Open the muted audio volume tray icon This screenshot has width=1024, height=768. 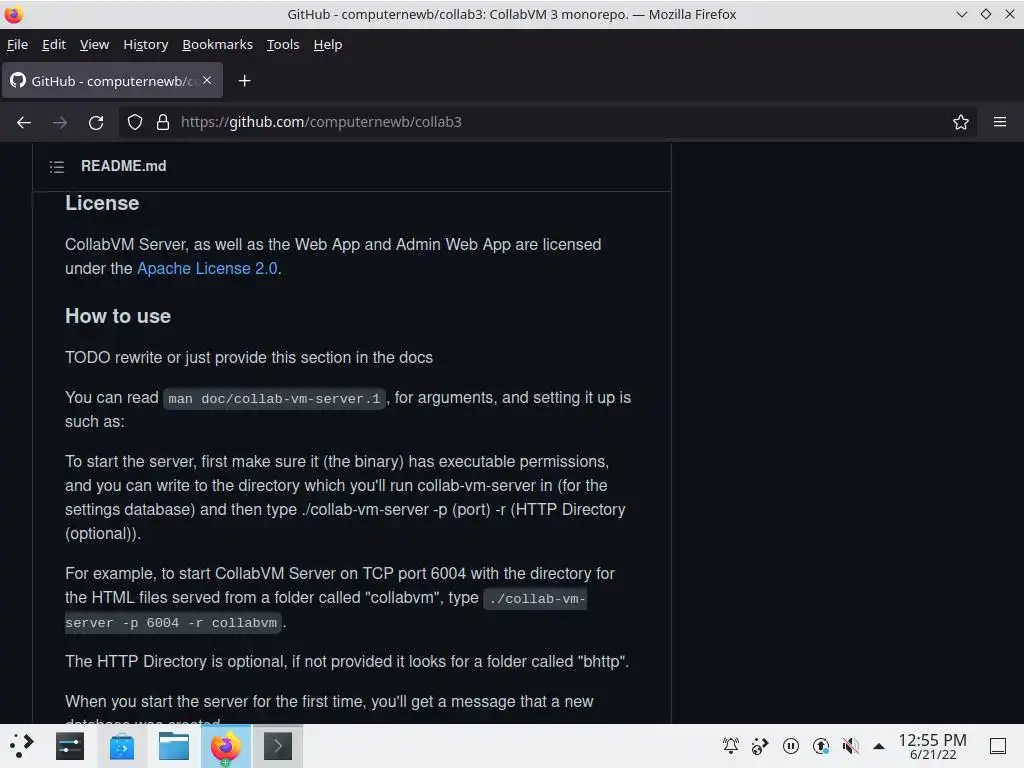850,746
